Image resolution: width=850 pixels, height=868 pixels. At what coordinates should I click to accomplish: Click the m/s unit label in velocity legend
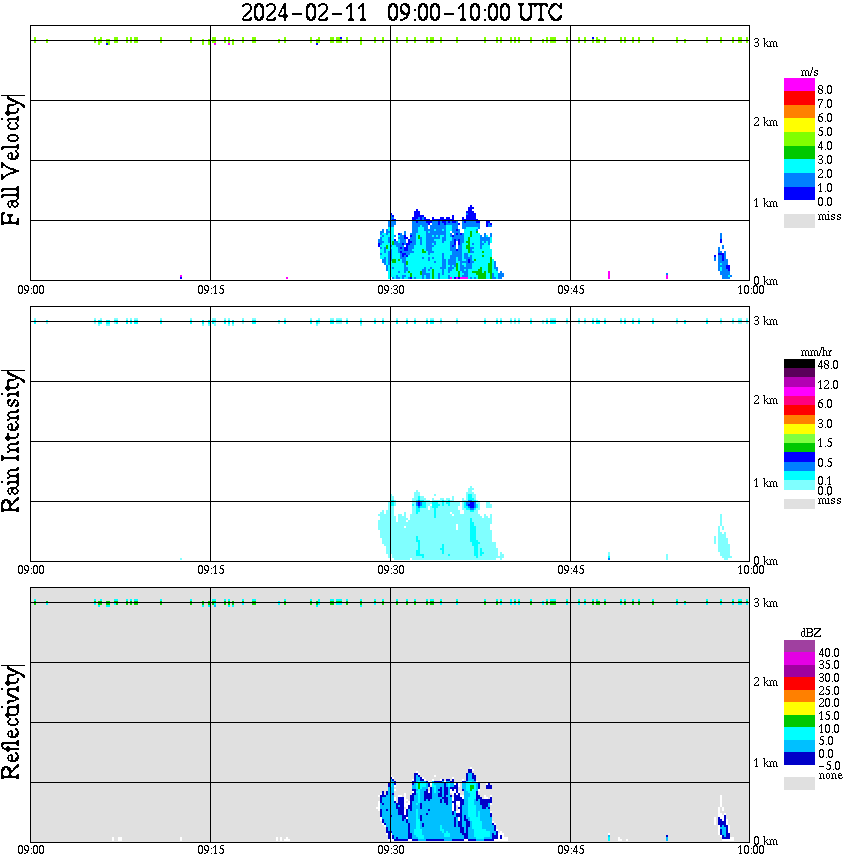click(x=809, y=73)
